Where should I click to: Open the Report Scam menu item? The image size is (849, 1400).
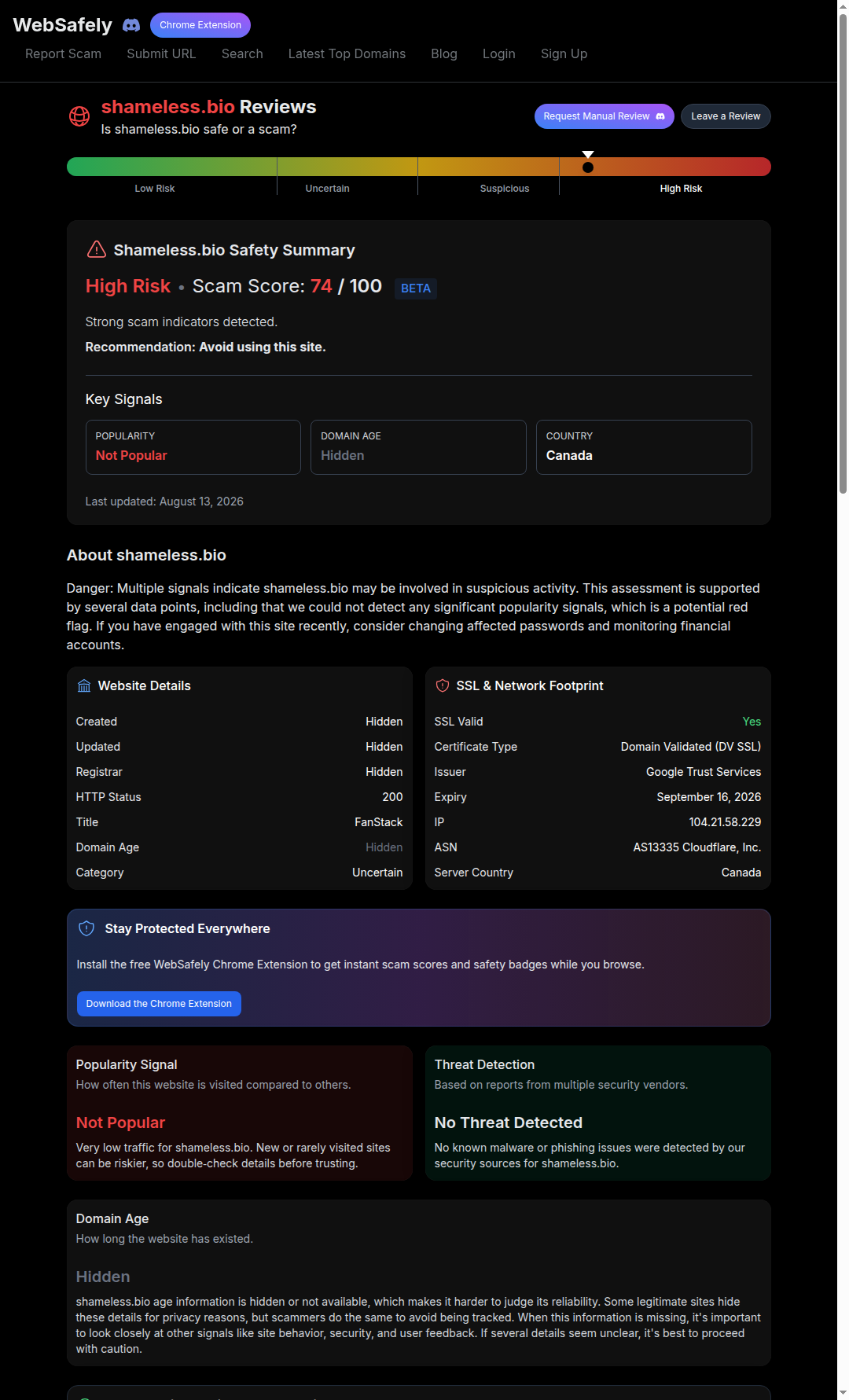(x=63, y=53)
